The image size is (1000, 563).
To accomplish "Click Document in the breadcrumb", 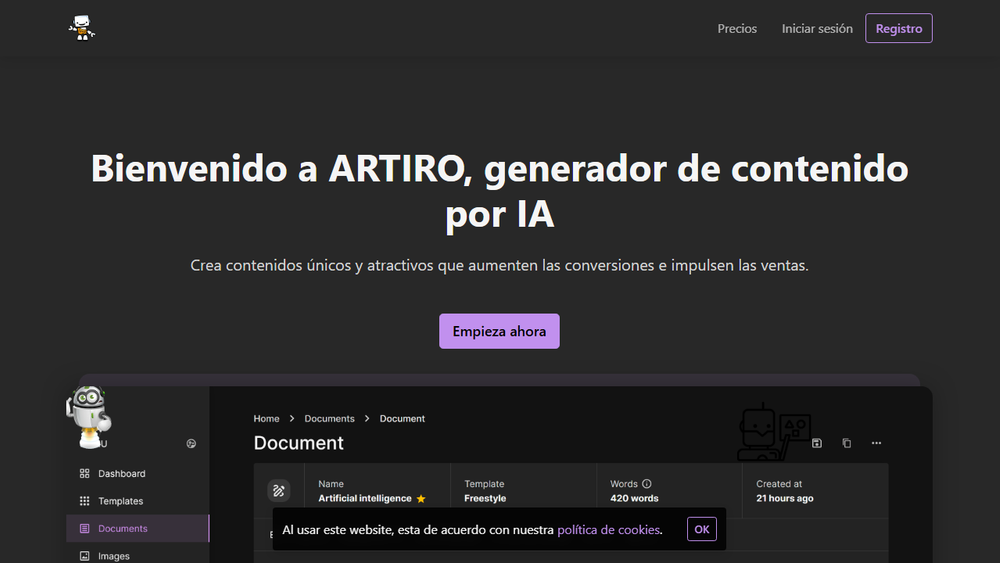I will [x=402, y=419].
